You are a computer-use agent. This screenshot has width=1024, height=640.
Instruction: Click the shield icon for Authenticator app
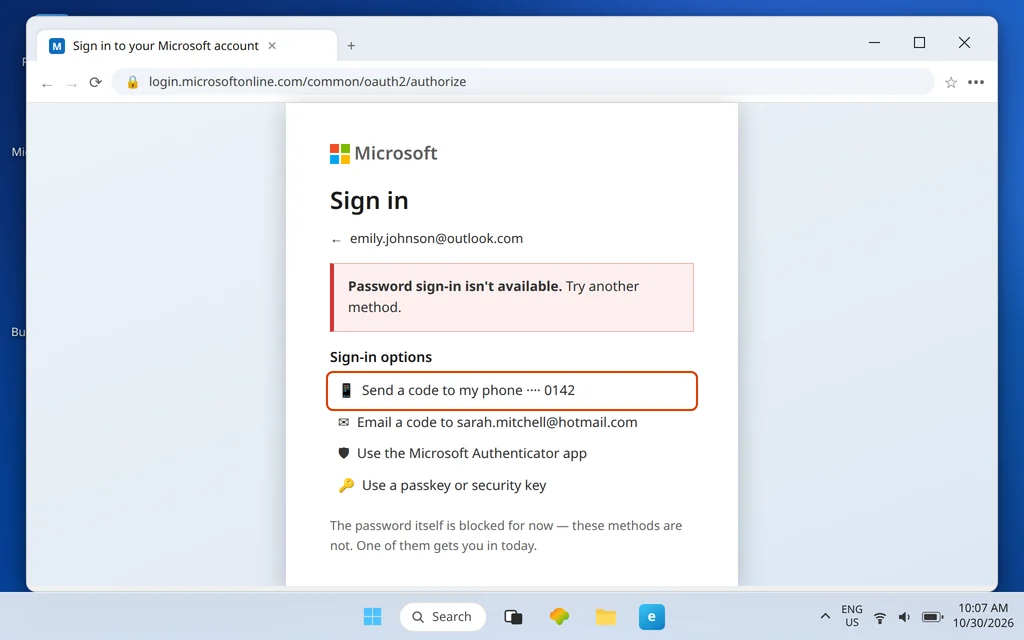pos(344,453)
